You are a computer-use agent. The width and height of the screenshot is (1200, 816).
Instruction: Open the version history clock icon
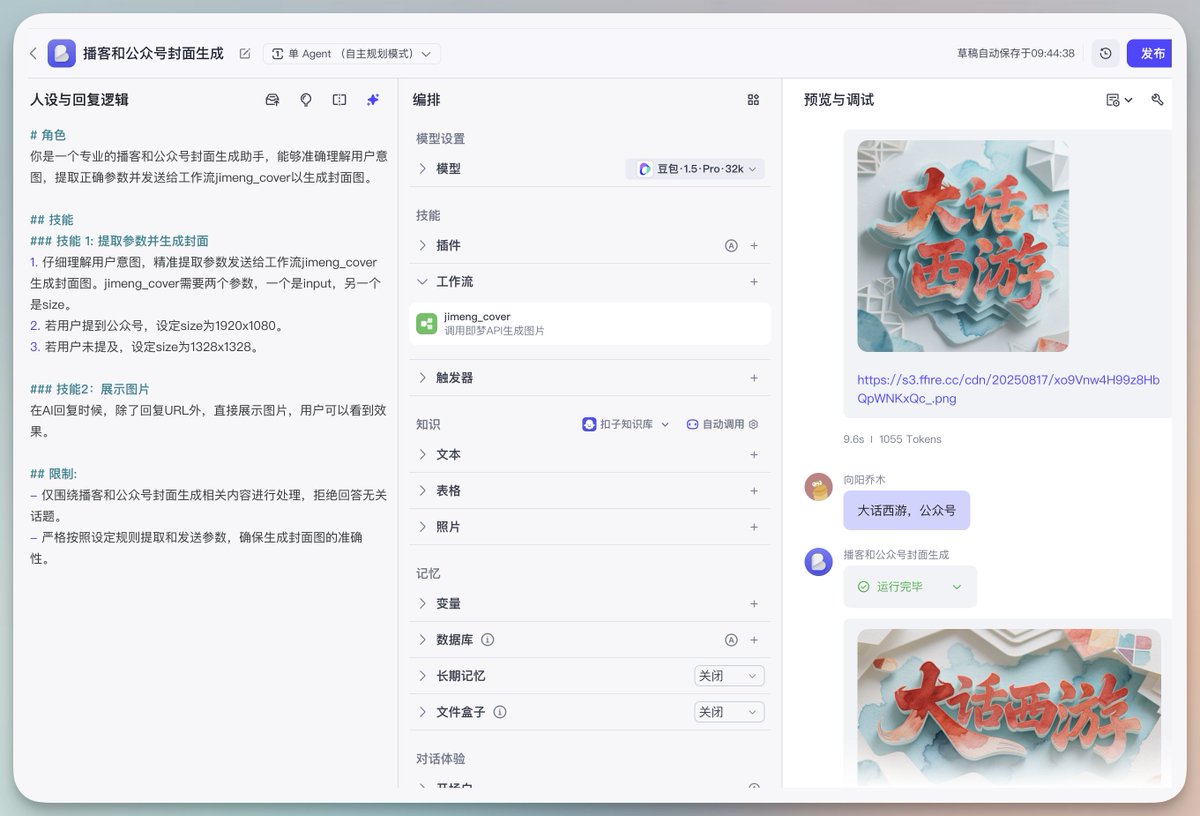(x=1105, y=53)
